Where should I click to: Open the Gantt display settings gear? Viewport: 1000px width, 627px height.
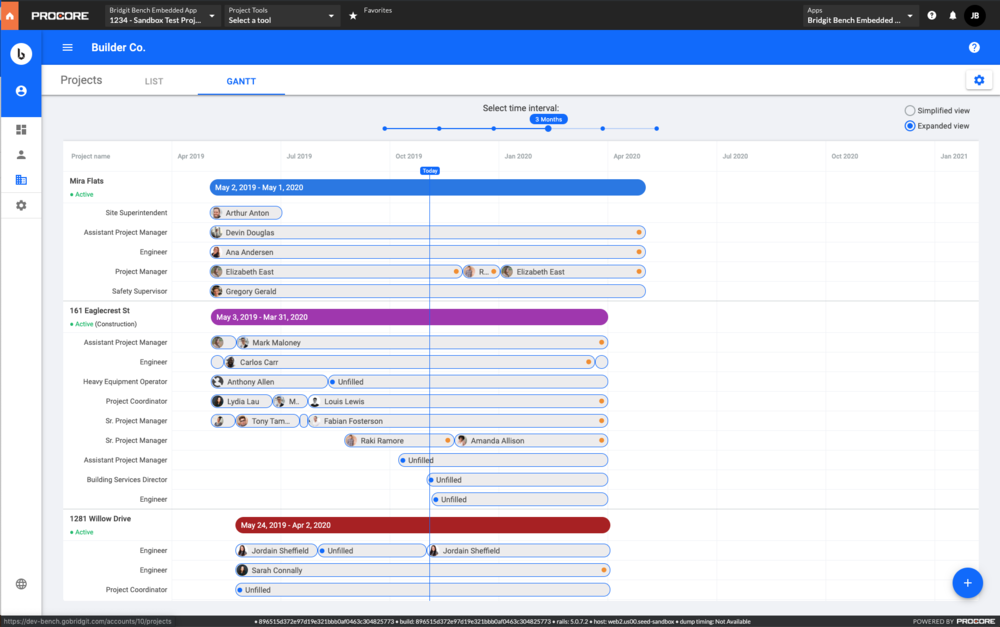(x=979, y=80)
